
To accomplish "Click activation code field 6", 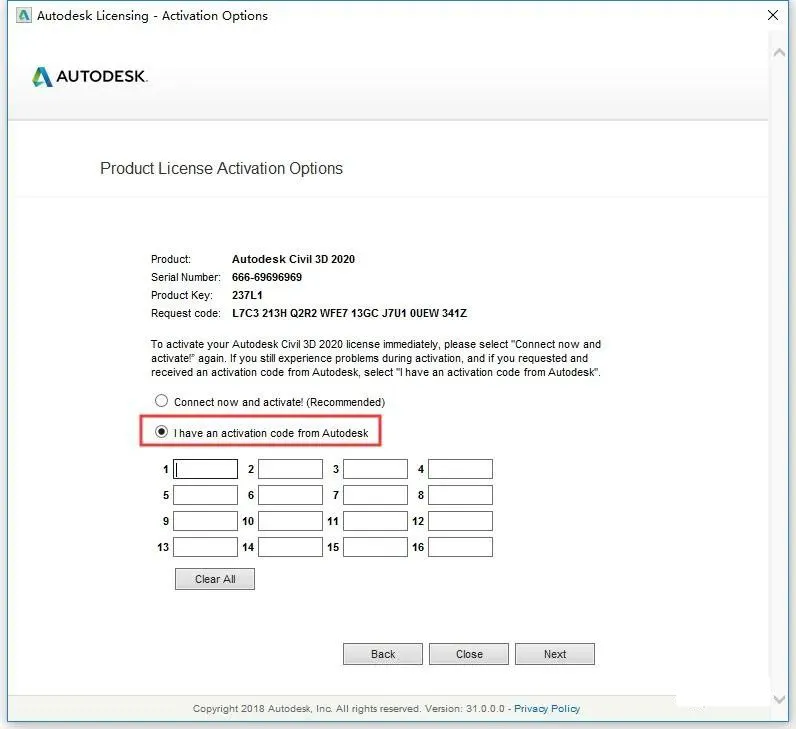I will point(290,495).
